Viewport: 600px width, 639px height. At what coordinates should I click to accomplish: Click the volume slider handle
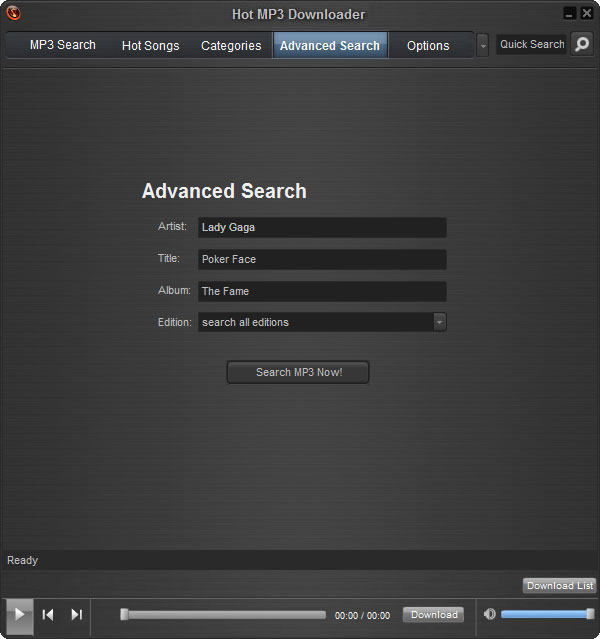point(590,614)
